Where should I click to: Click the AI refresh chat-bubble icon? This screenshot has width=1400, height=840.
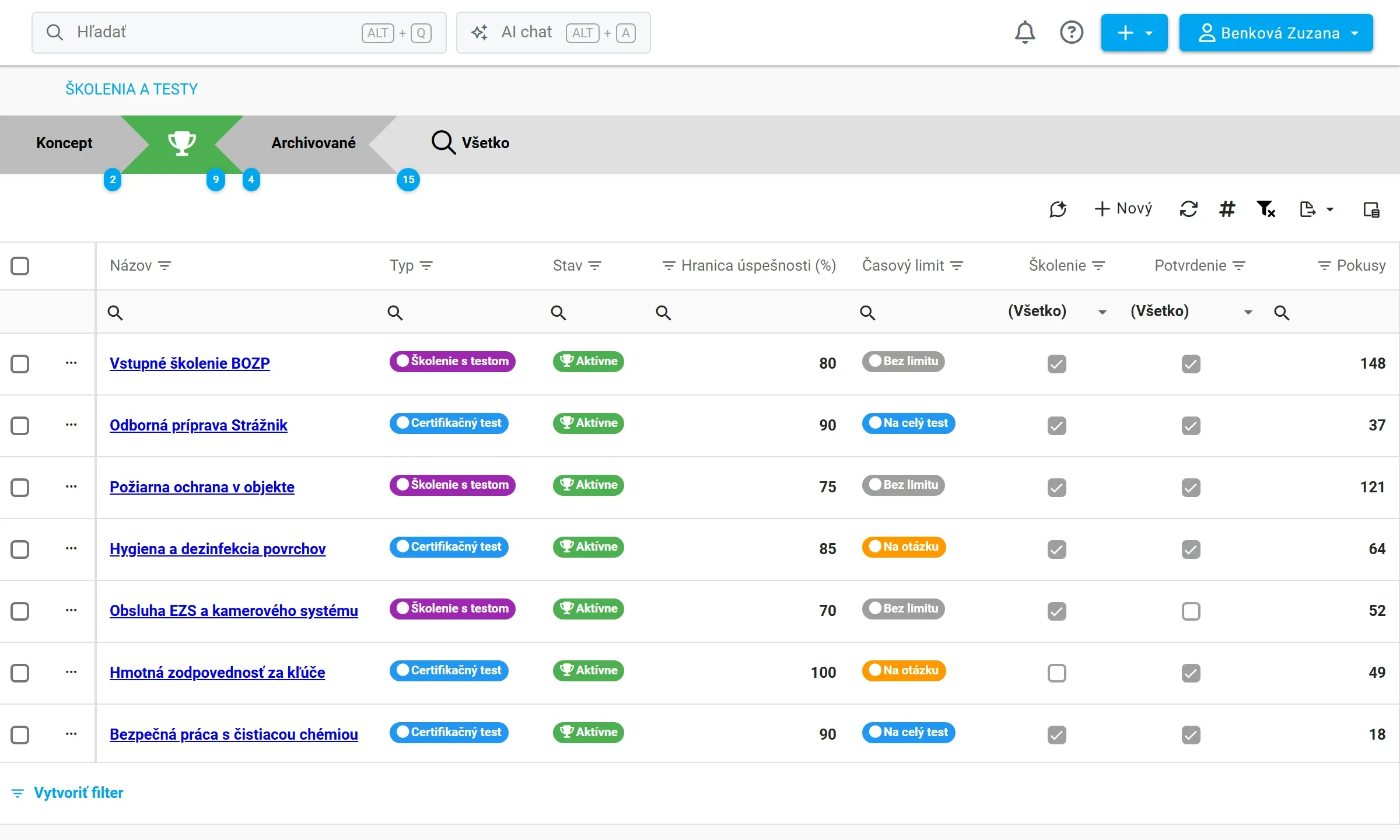click(1058, 209)
